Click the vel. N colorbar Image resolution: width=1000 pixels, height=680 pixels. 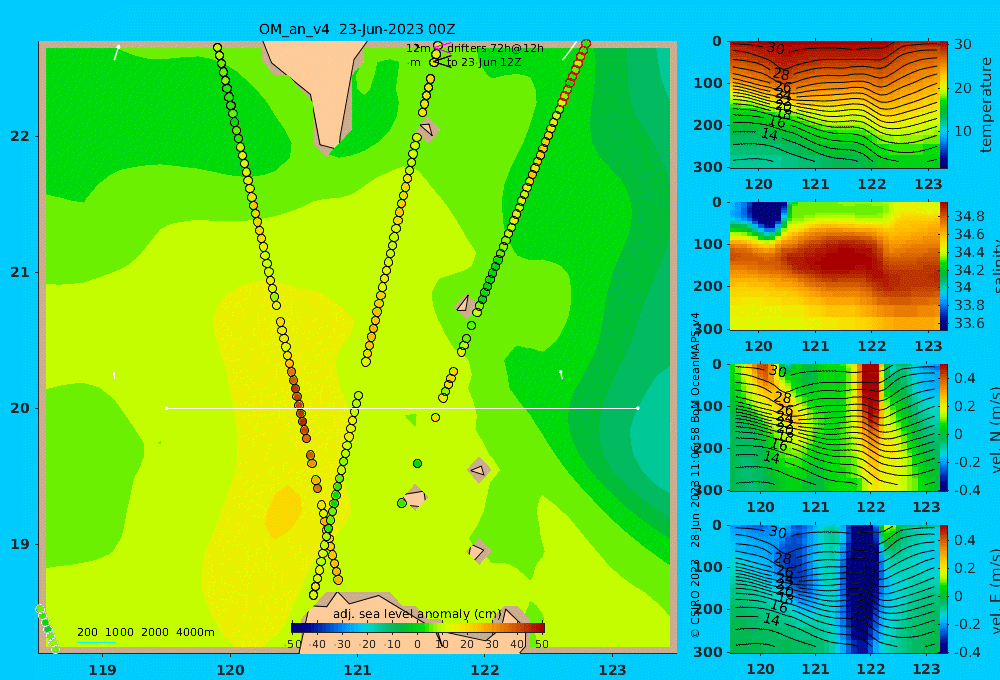(x=943, y=427)
